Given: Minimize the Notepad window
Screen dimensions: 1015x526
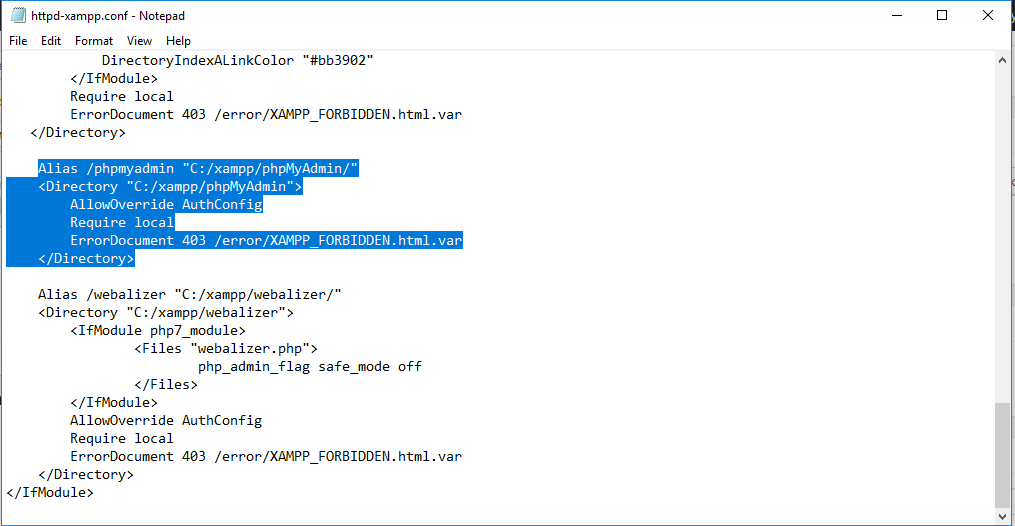Looking at the screenshot, I should [896, 15].
